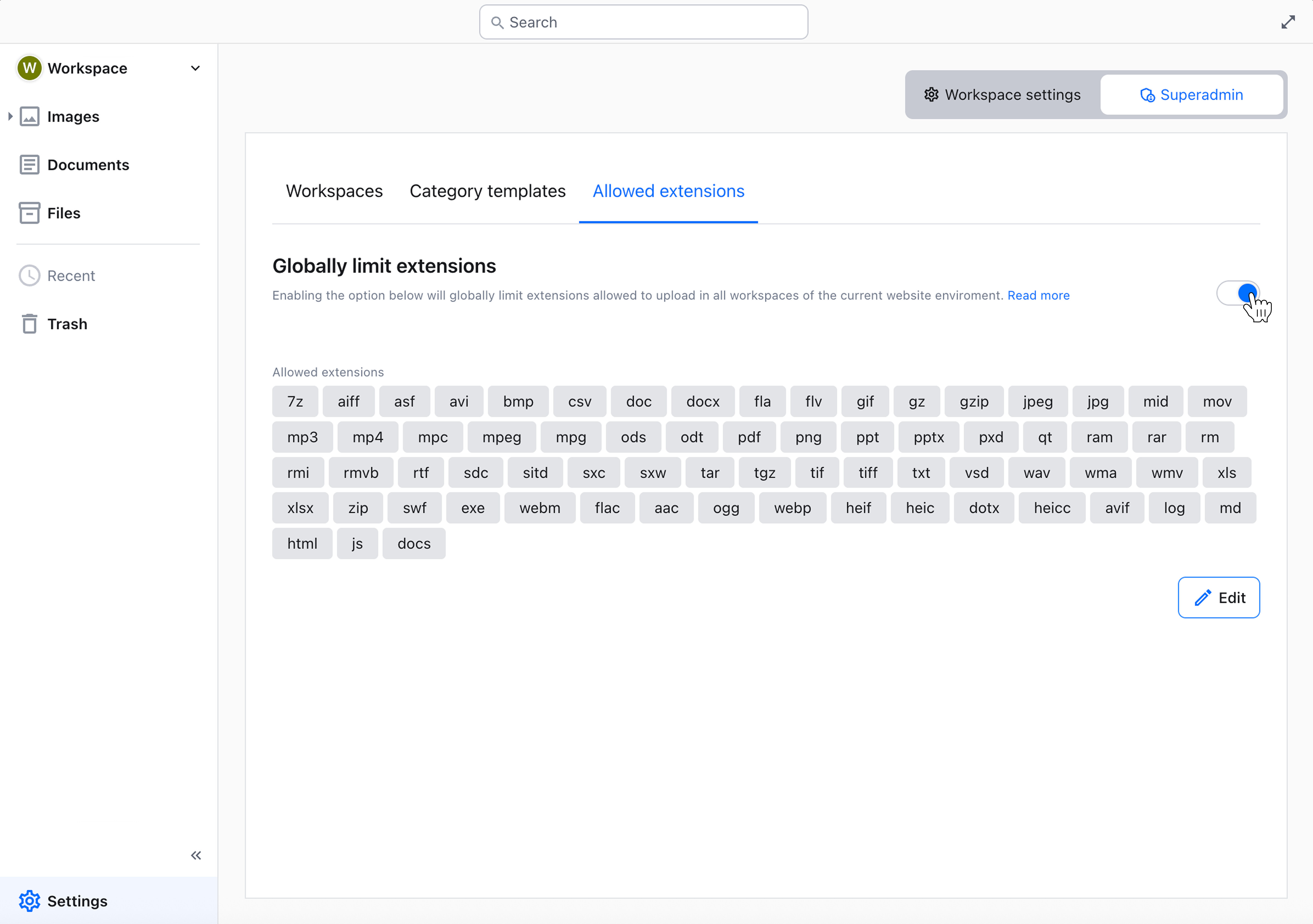Screen dimensions: 1313x924
Task: Click the heicc extension tag
Action: pyautogui.click(x=1052, y=508)
